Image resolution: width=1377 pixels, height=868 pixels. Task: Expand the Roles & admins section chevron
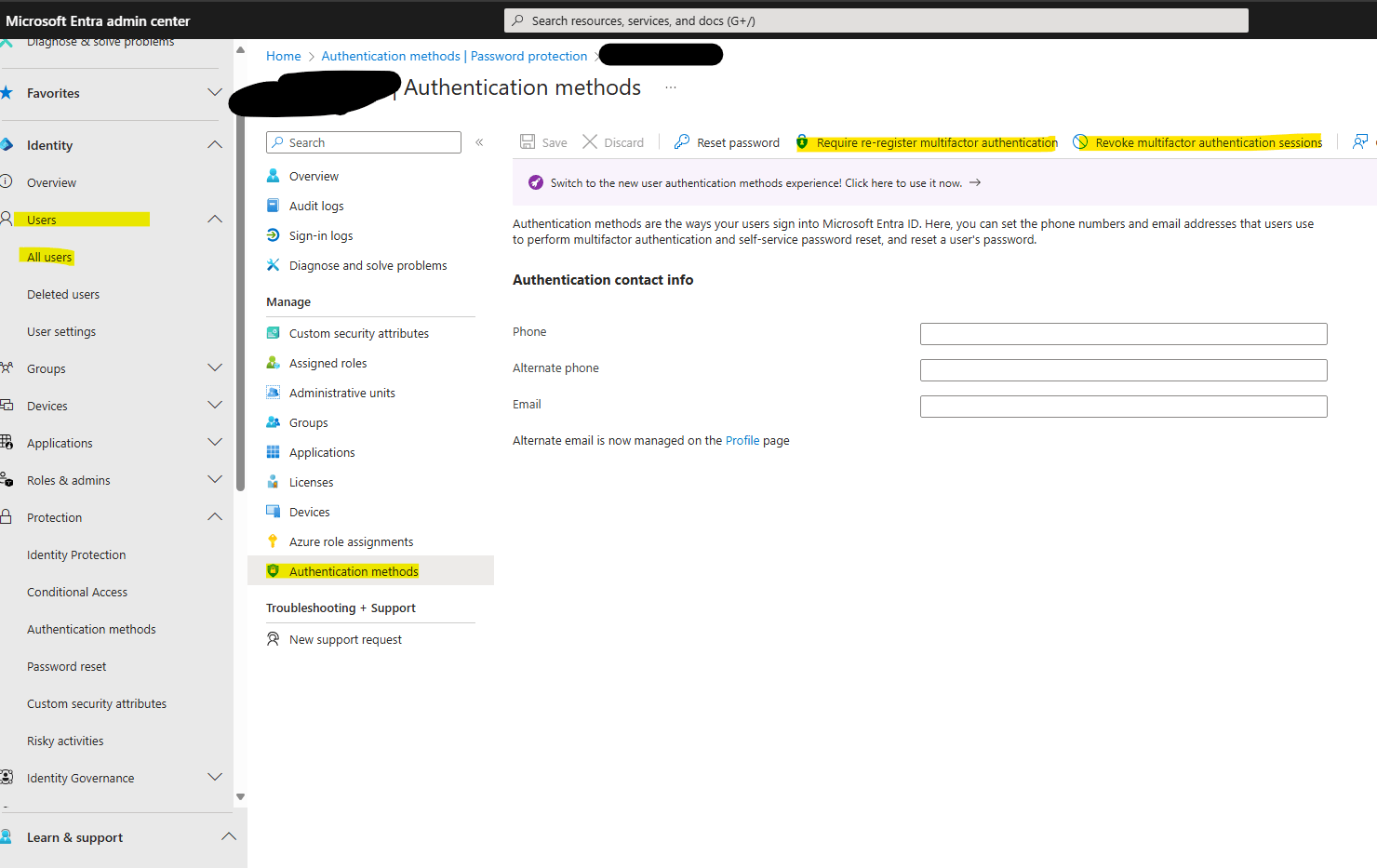[215, 479]
